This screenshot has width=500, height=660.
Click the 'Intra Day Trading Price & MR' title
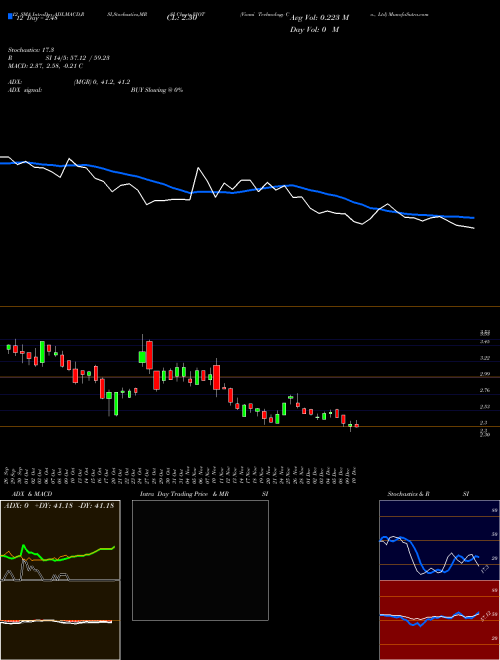pos(184,494)
